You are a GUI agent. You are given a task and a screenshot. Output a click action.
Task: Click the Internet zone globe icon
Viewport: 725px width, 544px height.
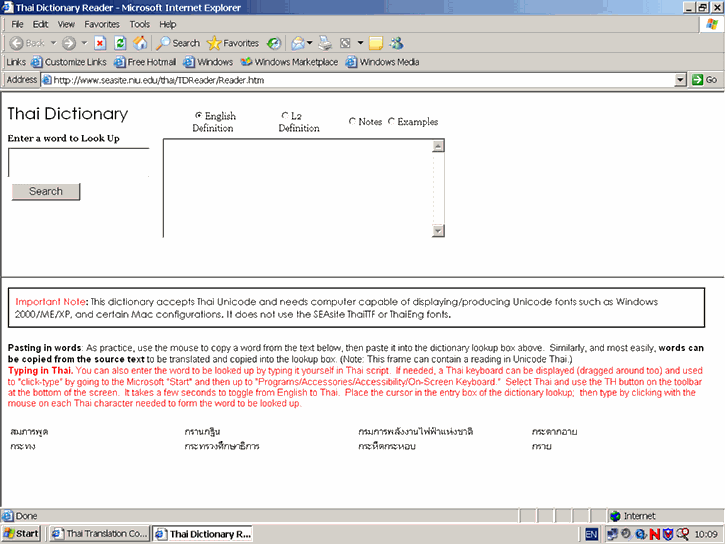615,516
